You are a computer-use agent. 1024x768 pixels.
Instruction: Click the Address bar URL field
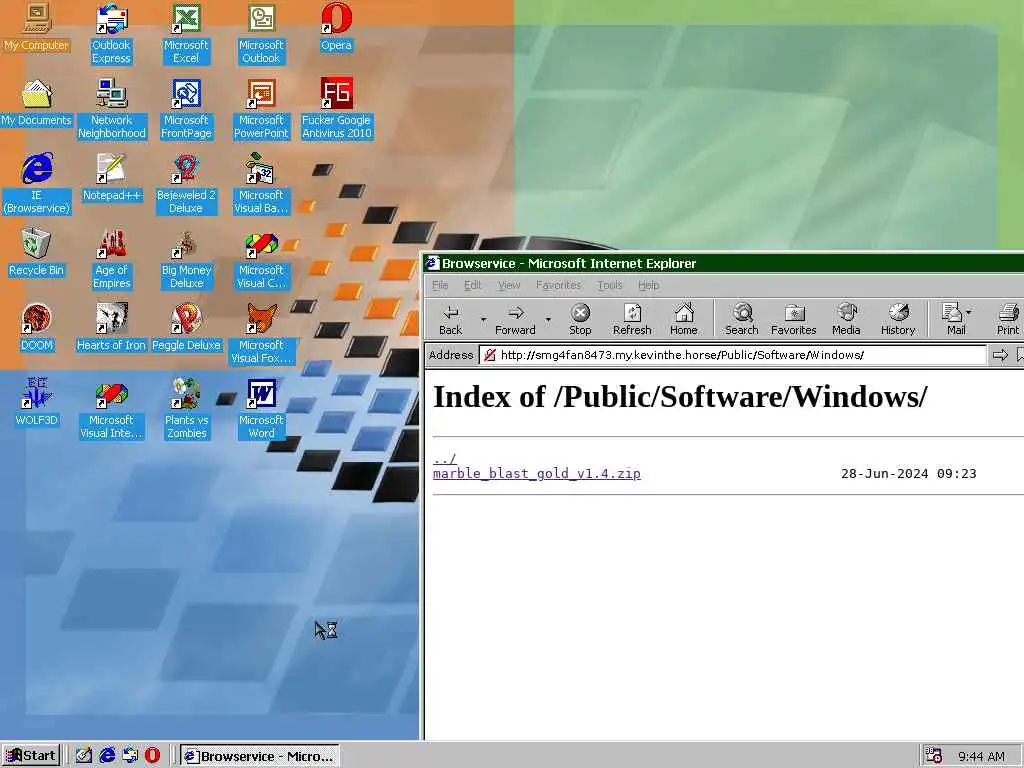tap(732, 355)
